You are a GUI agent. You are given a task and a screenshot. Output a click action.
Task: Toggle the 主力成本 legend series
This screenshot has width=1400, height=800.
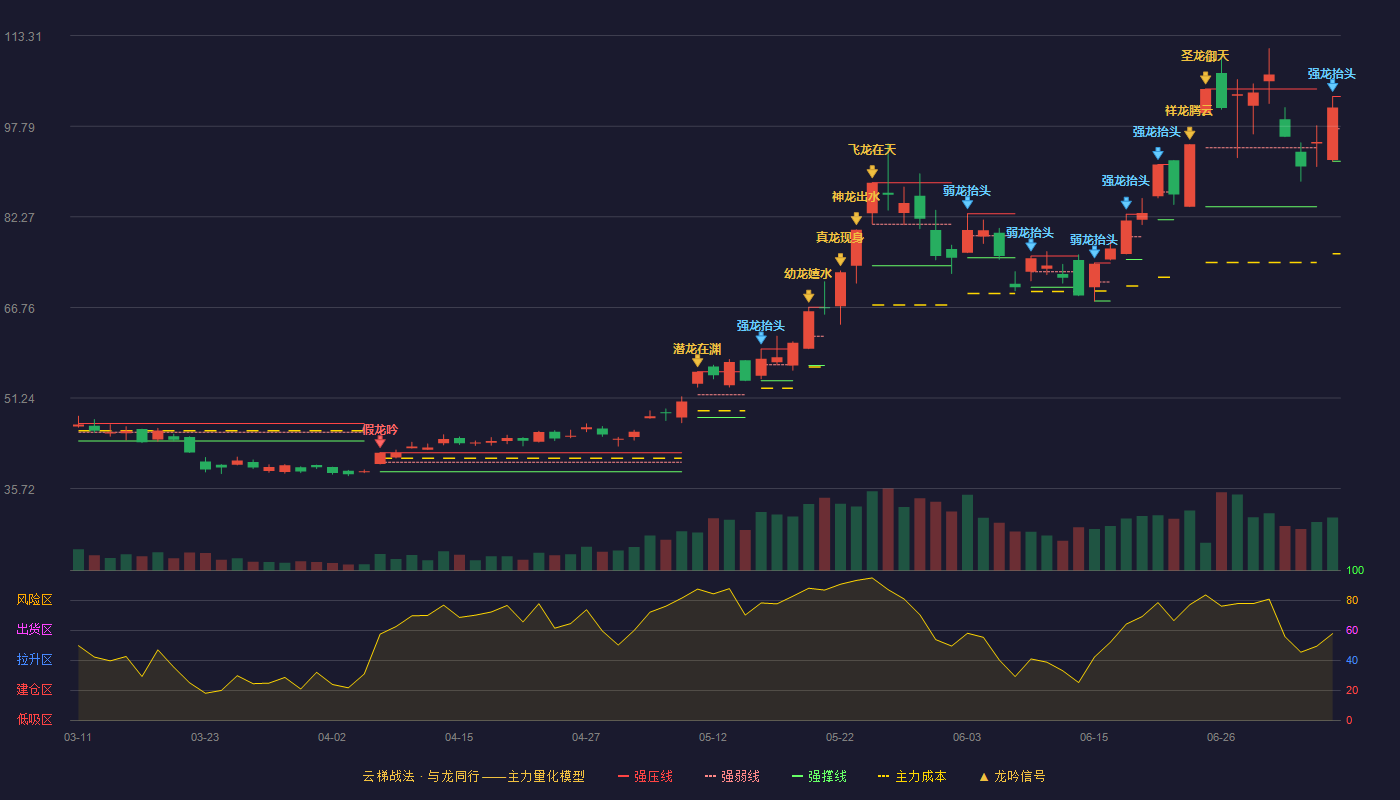click(911, 776)
